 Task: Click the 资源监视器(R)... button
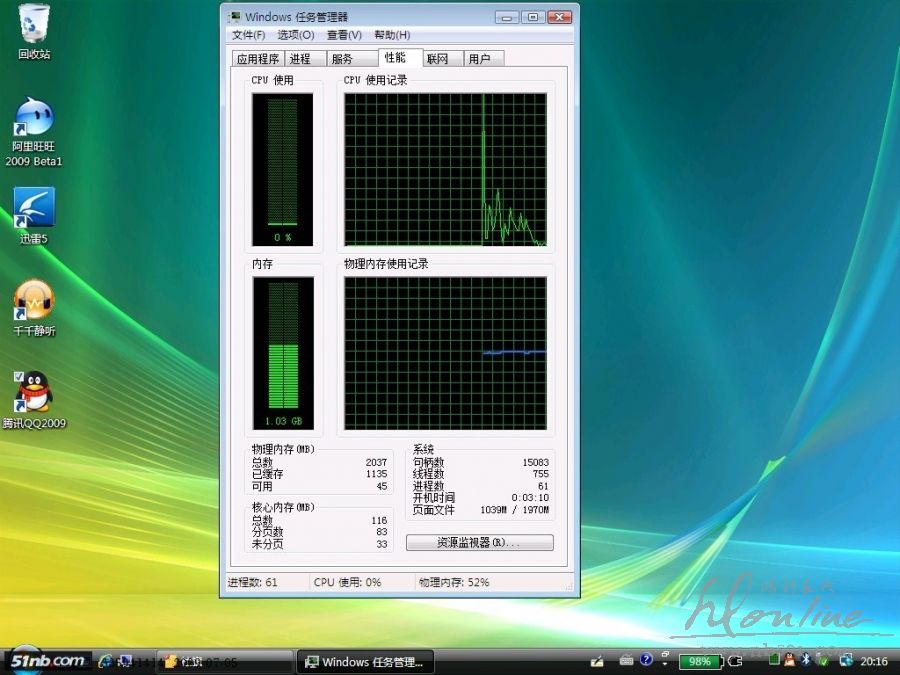(479, 543)
